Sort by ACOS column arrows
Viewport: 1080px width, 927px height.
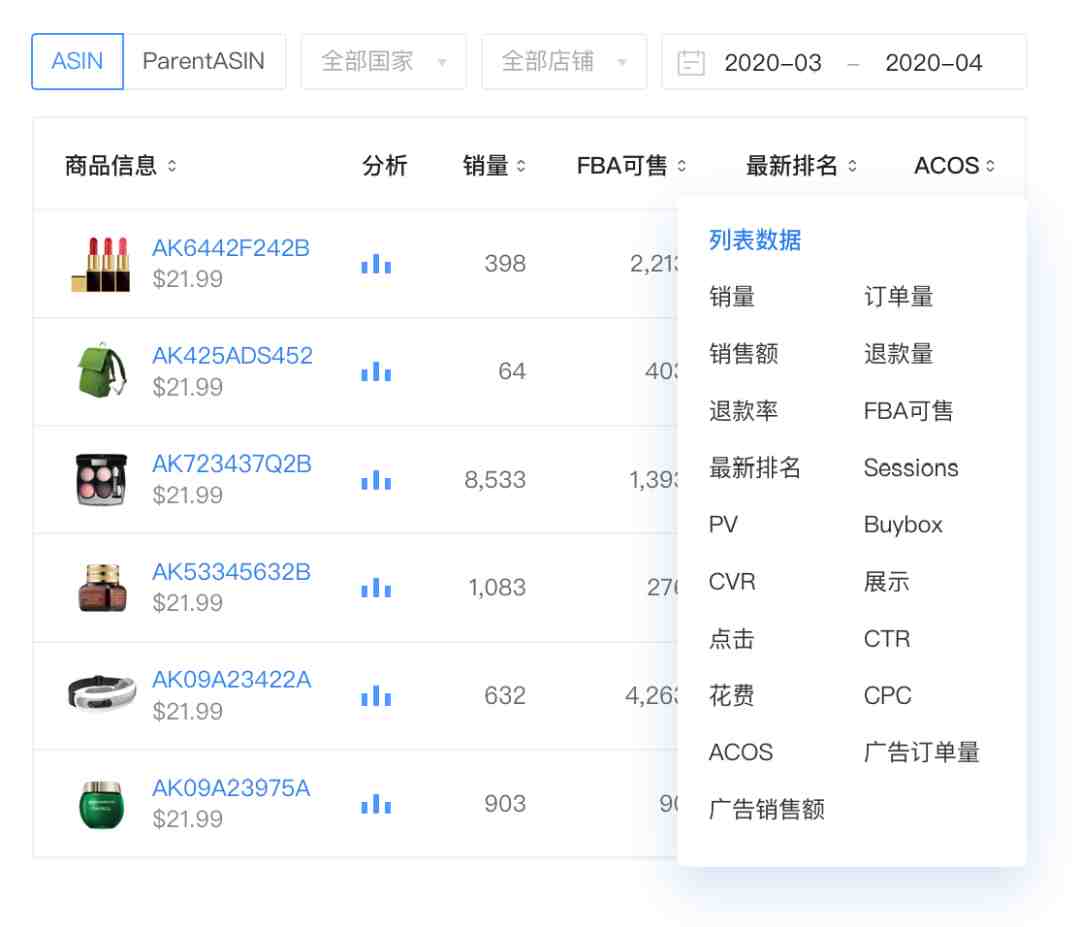tap(990, 166)
